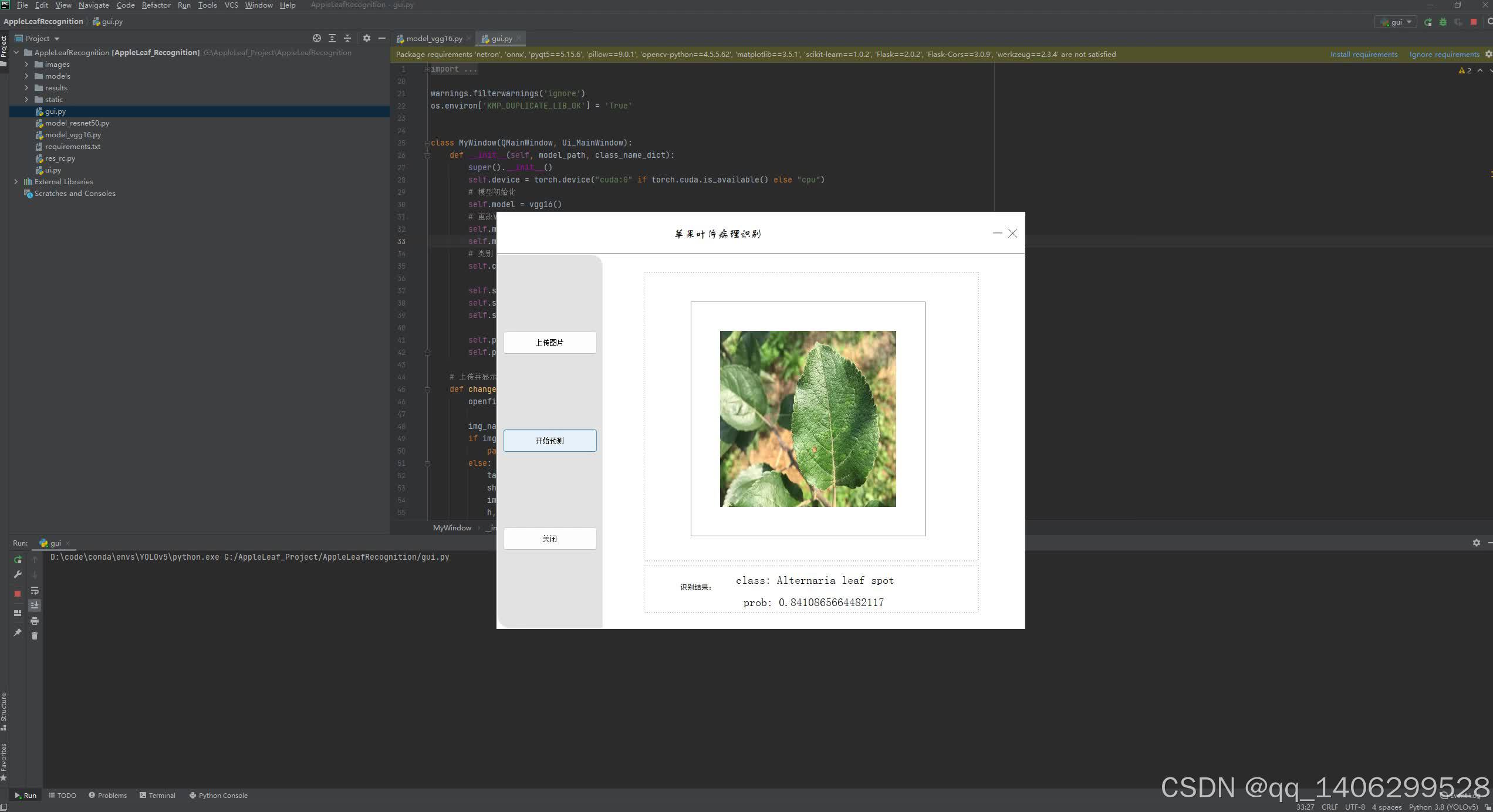Collapse all in the Project panel toolbar
1493x812 pixels.
click(347, 38)
